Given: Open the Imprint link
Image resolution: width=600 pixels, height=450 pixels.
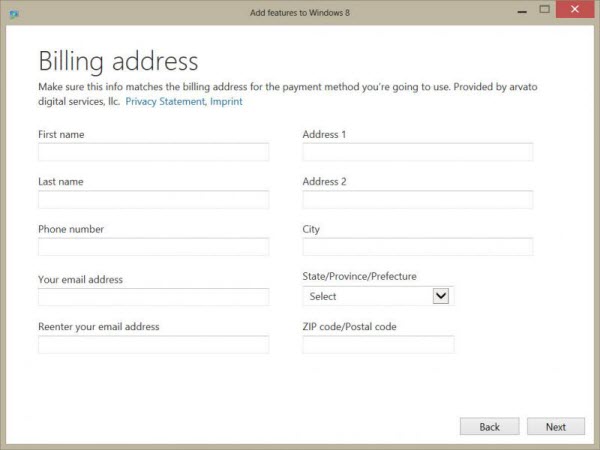Looking at the screenshot, I should tap(226, 101).
